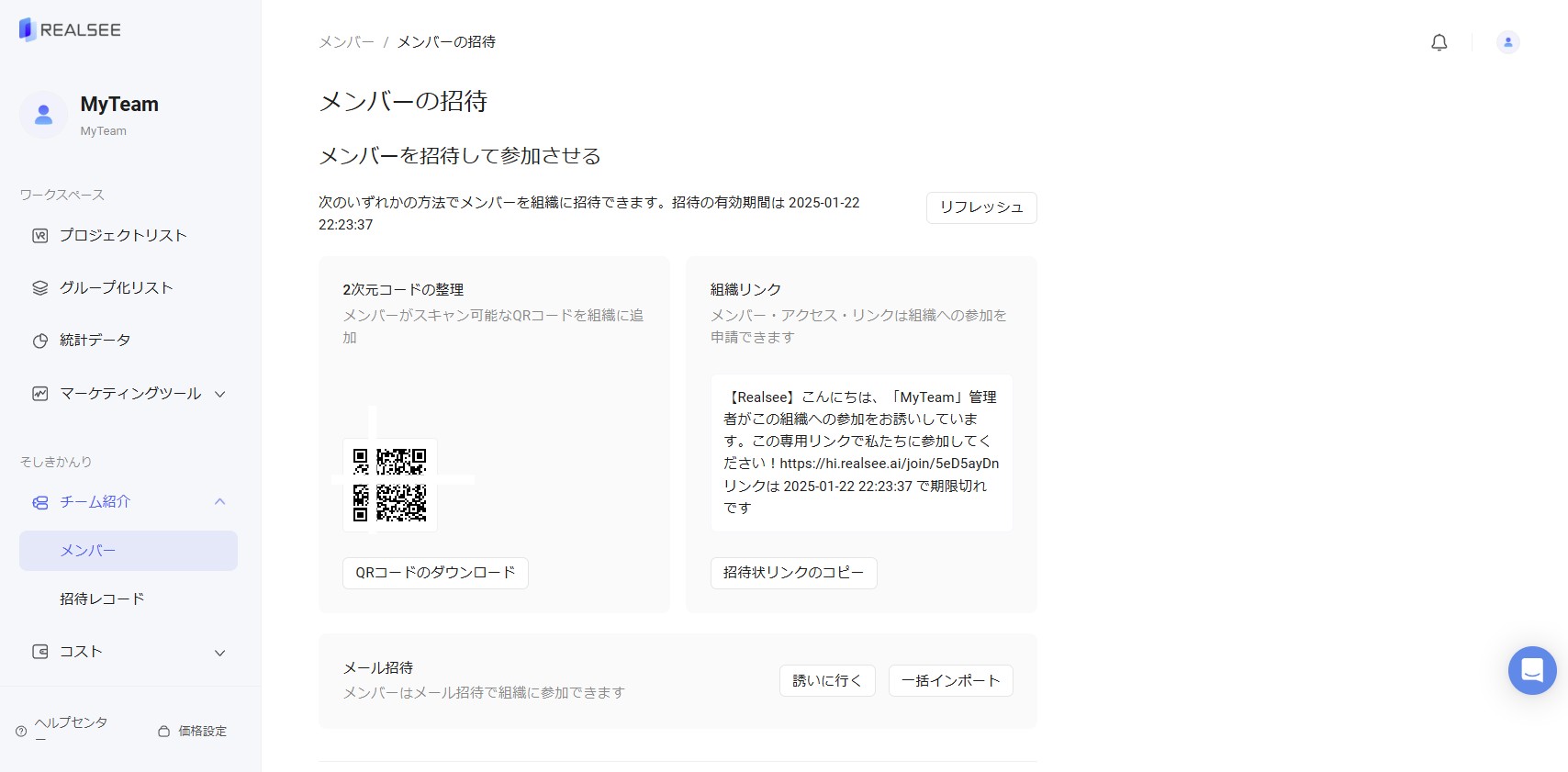1568x772 pixels.
Task: Open the notification bell
Action: pyautogui.click(x=1439, y=42)
